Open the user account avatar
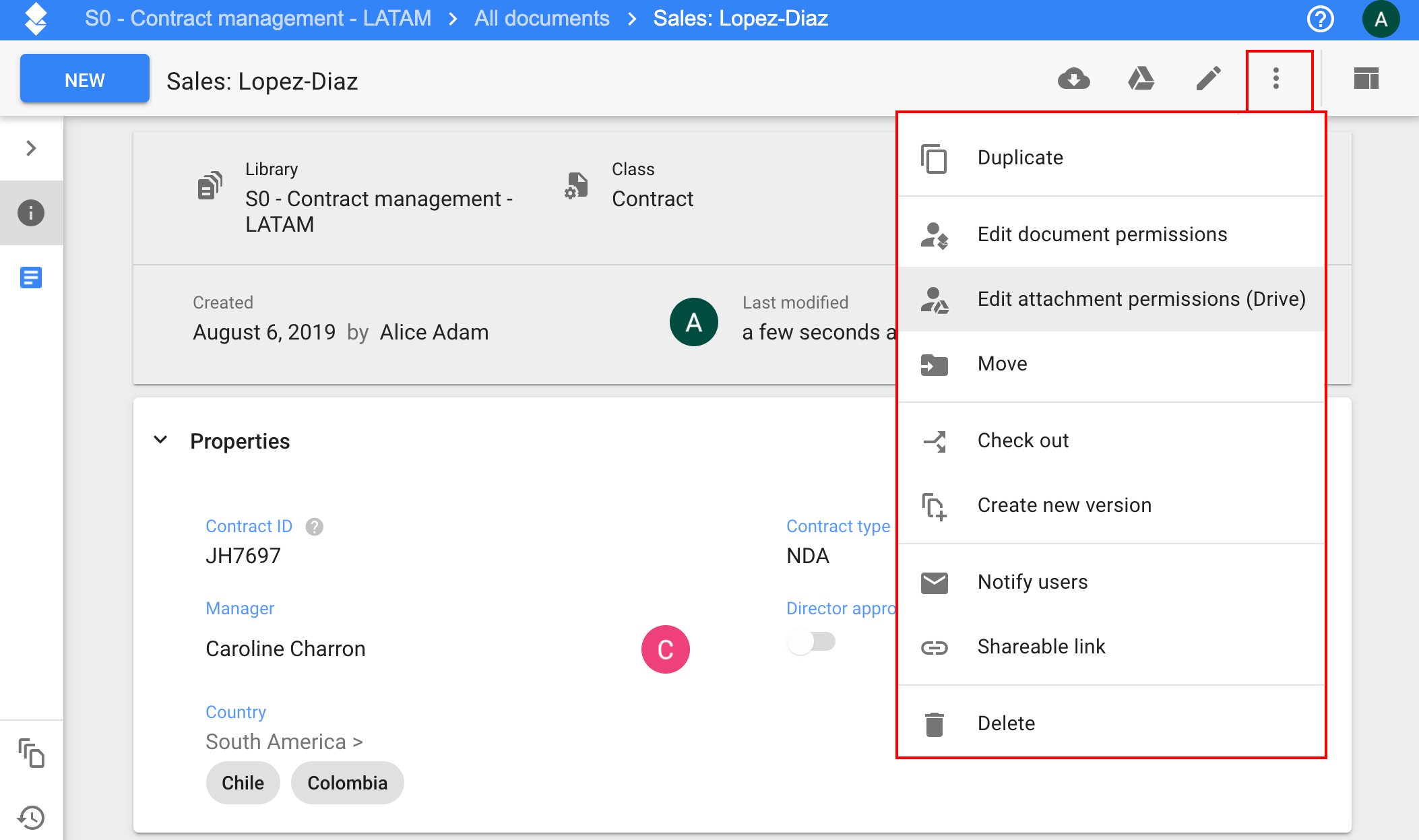The width and height of the screenshot is (1419, 840). pyautogui.click(x=1381, y=19)
